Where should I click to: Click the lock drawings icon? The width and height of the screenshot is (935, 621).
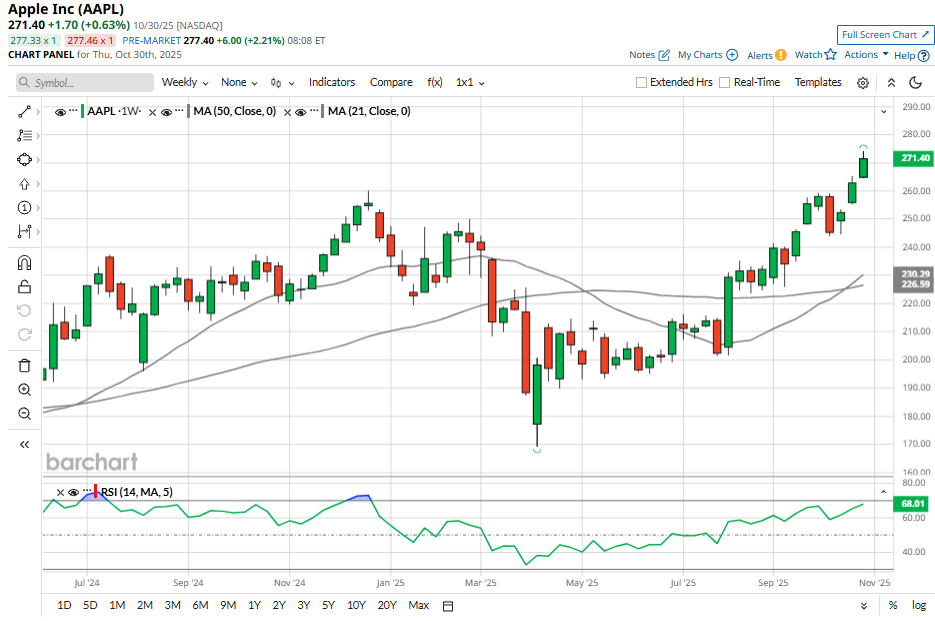(x=24, y=287)
